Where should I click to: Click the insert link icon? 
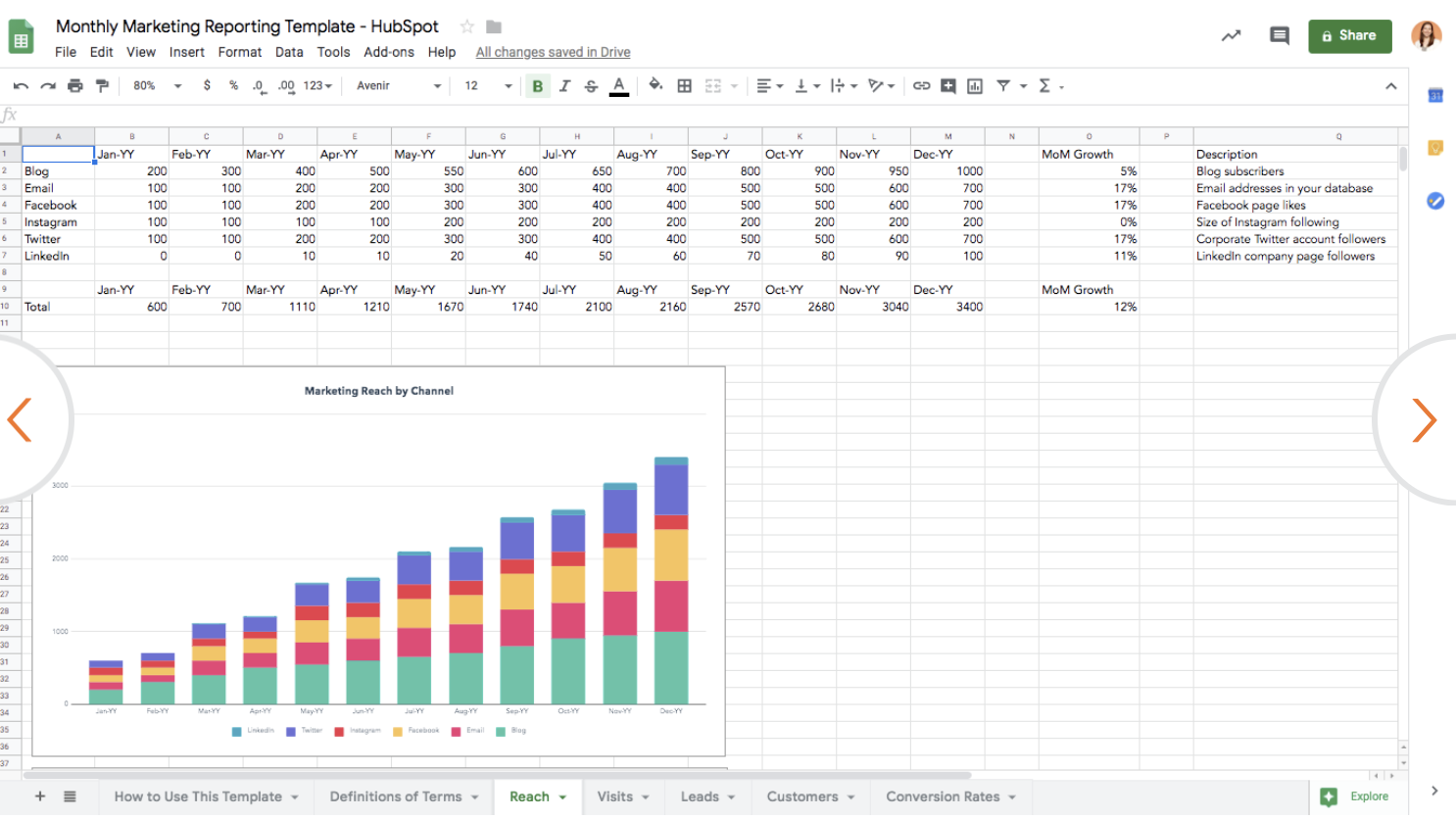pyautogui.click(x=921, y=86)
